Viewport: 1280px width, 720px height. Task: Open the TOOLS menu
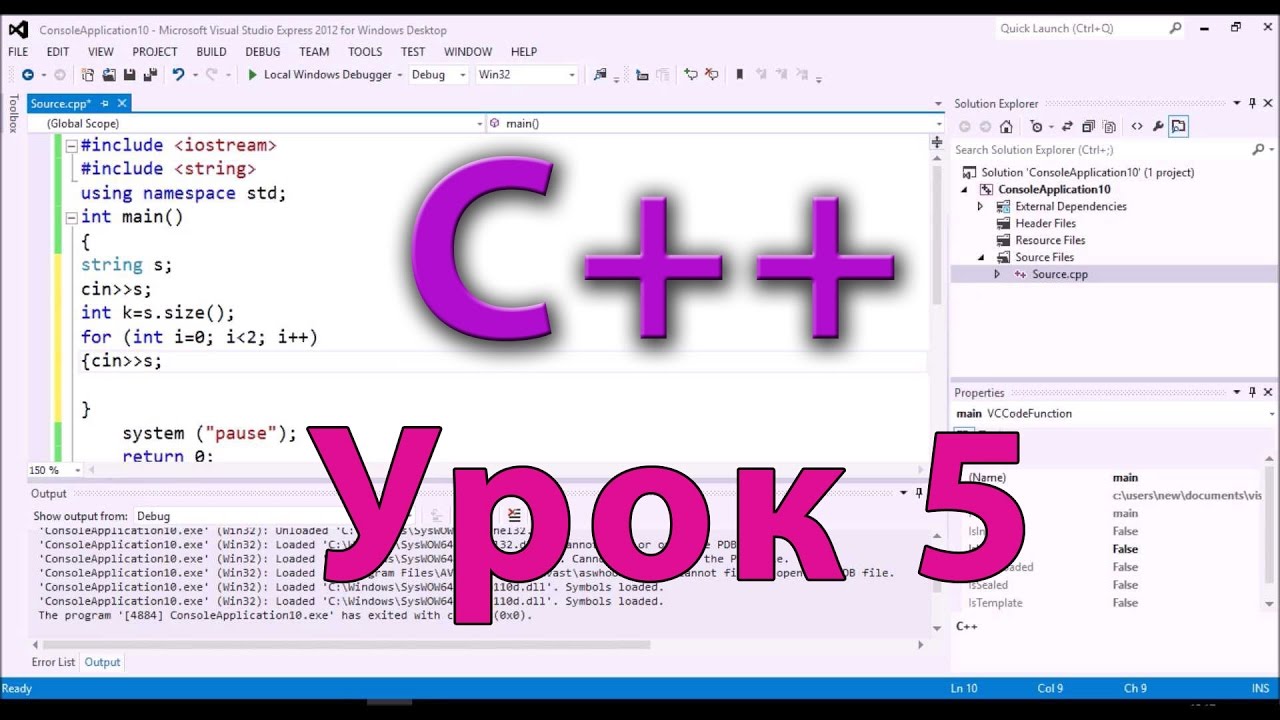pyautogui.click(x=365, y=52)
